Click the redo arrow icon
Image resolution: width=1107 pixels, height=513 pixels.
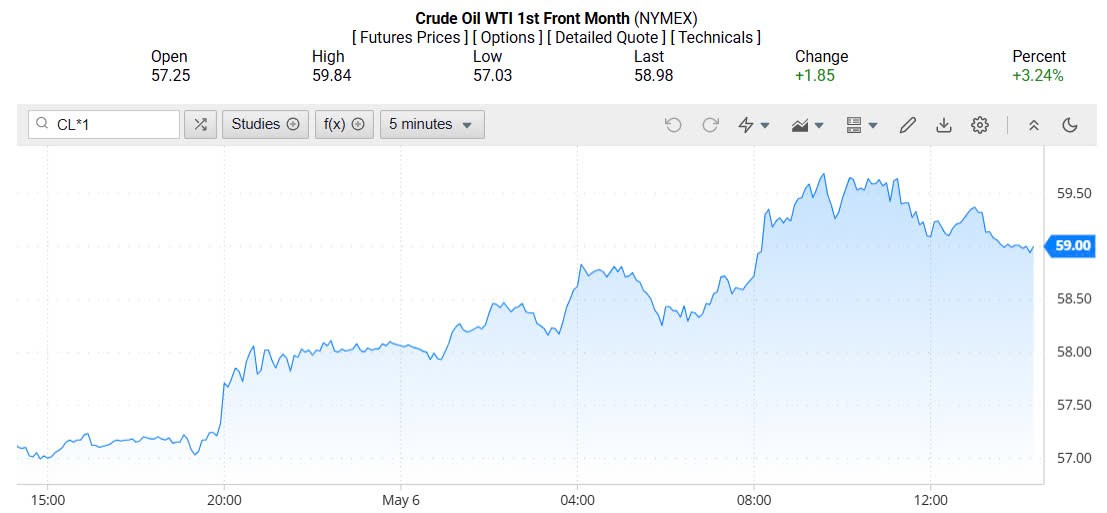(710, 125)
